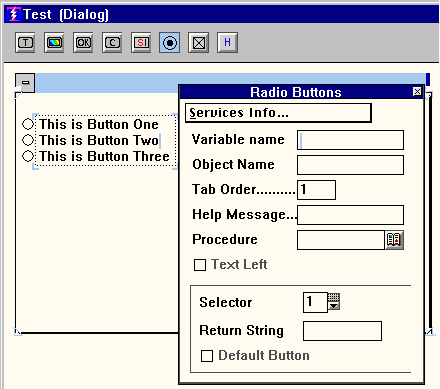This screenshot has height=389, width=440.
Task: Select the colorful image control tool
Action: (x=54, y=43)
